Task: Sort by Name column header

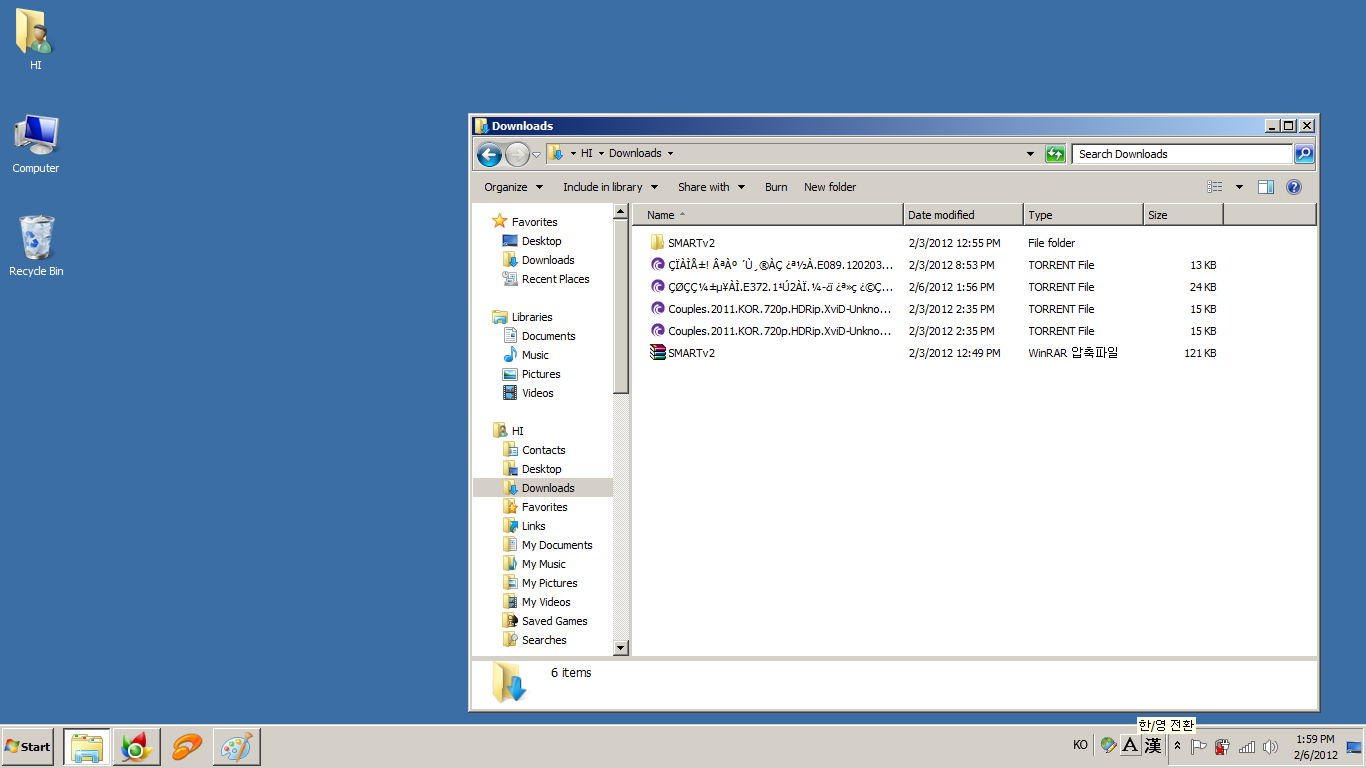Action: pyautogui.click(x=768, y=215)
